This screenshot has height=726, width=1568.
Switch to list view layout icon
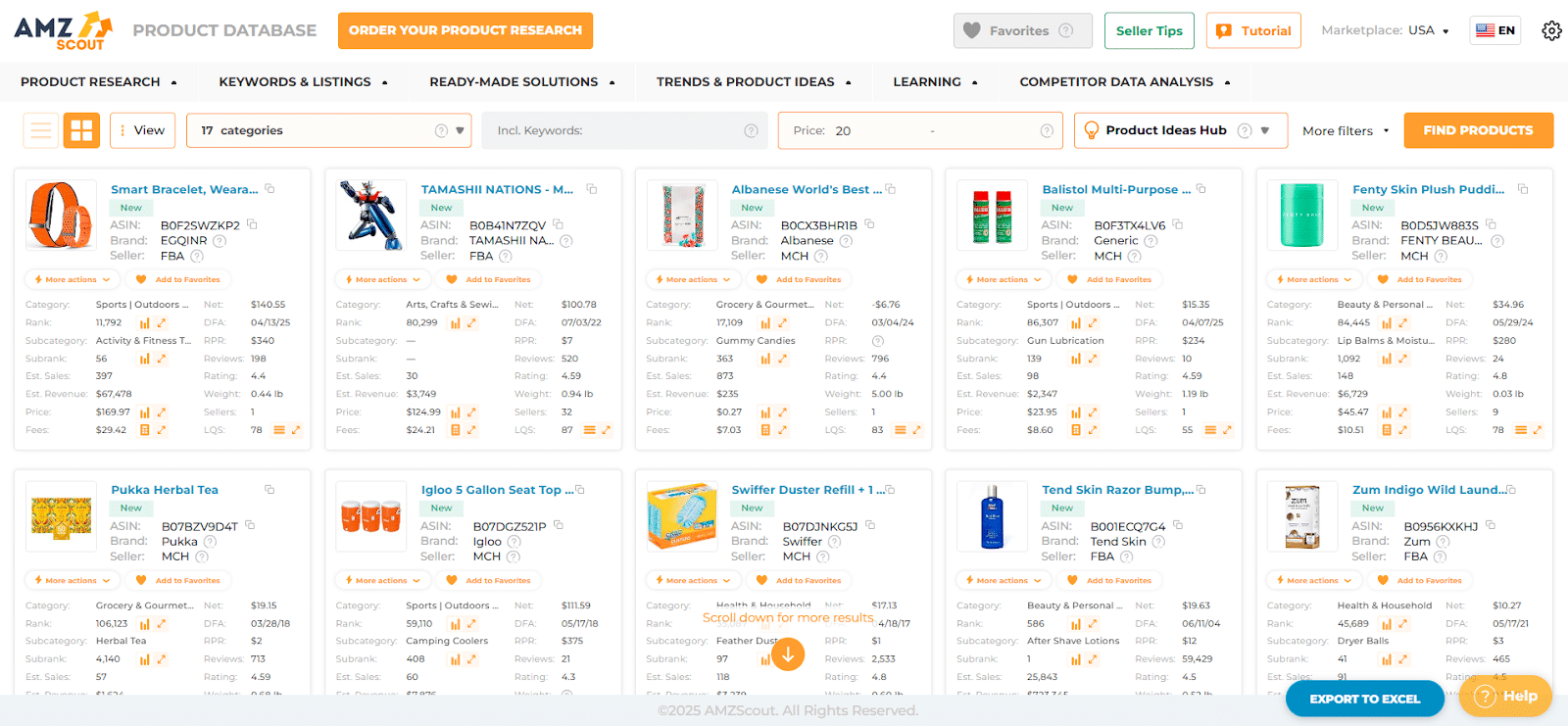click(41, 130)
